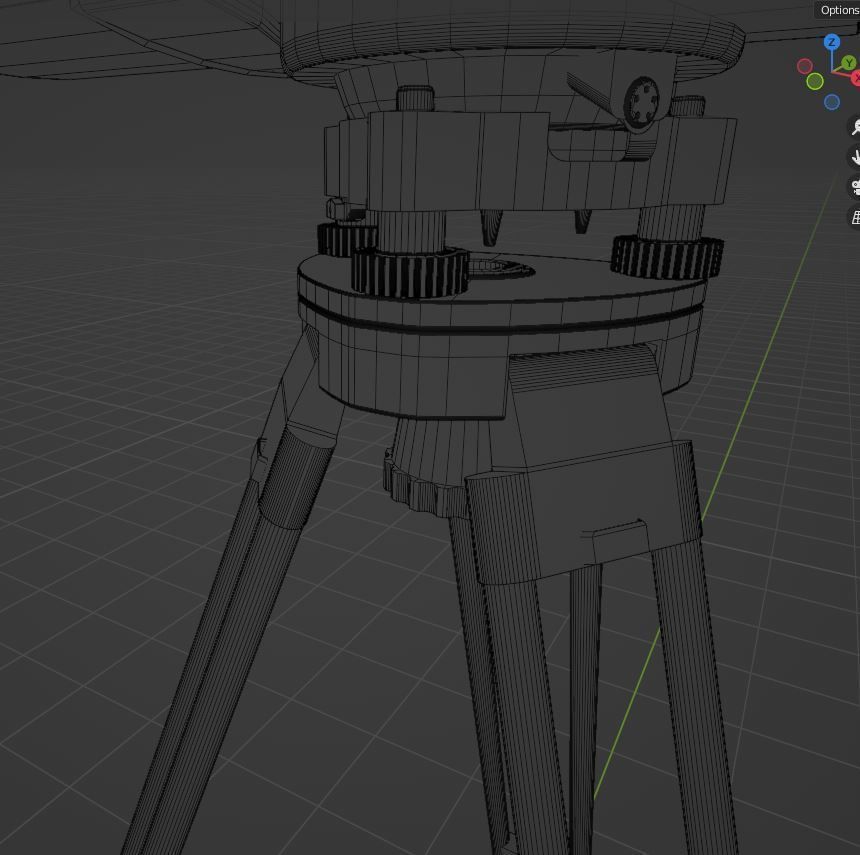Viewport: 860px width, 855px height.
Task: Toggle perspective/orthographic grid button
Action: 855,217
